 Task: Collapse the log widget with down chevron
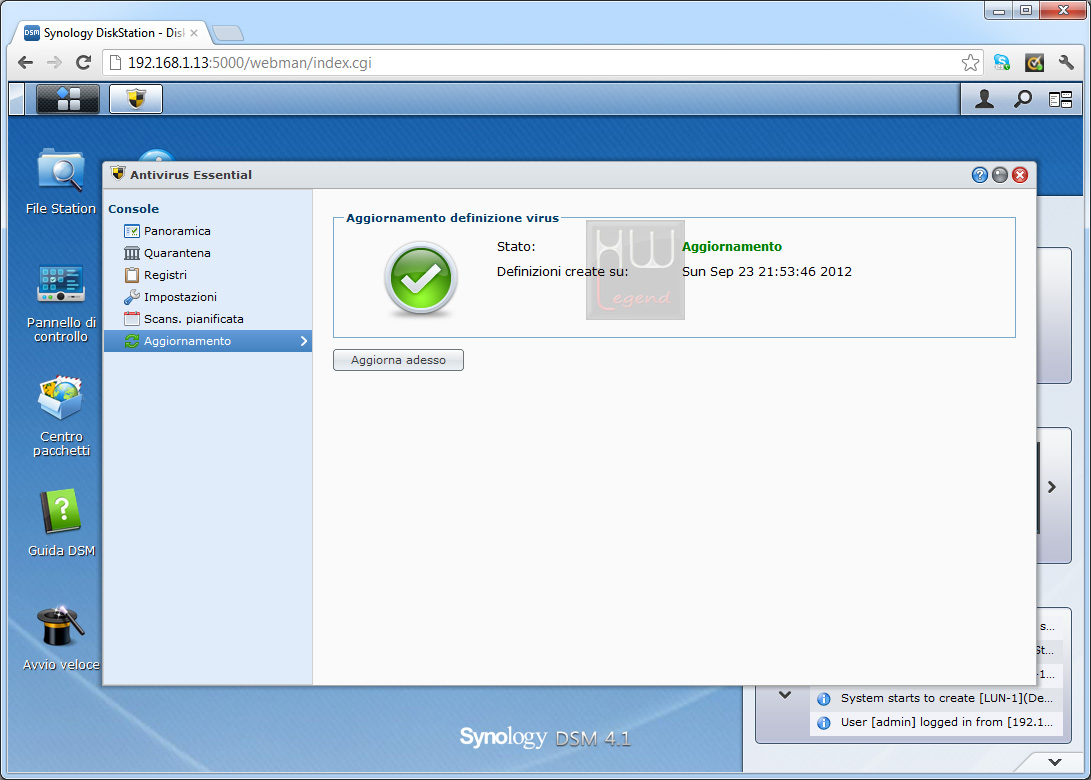pos(785,695)
